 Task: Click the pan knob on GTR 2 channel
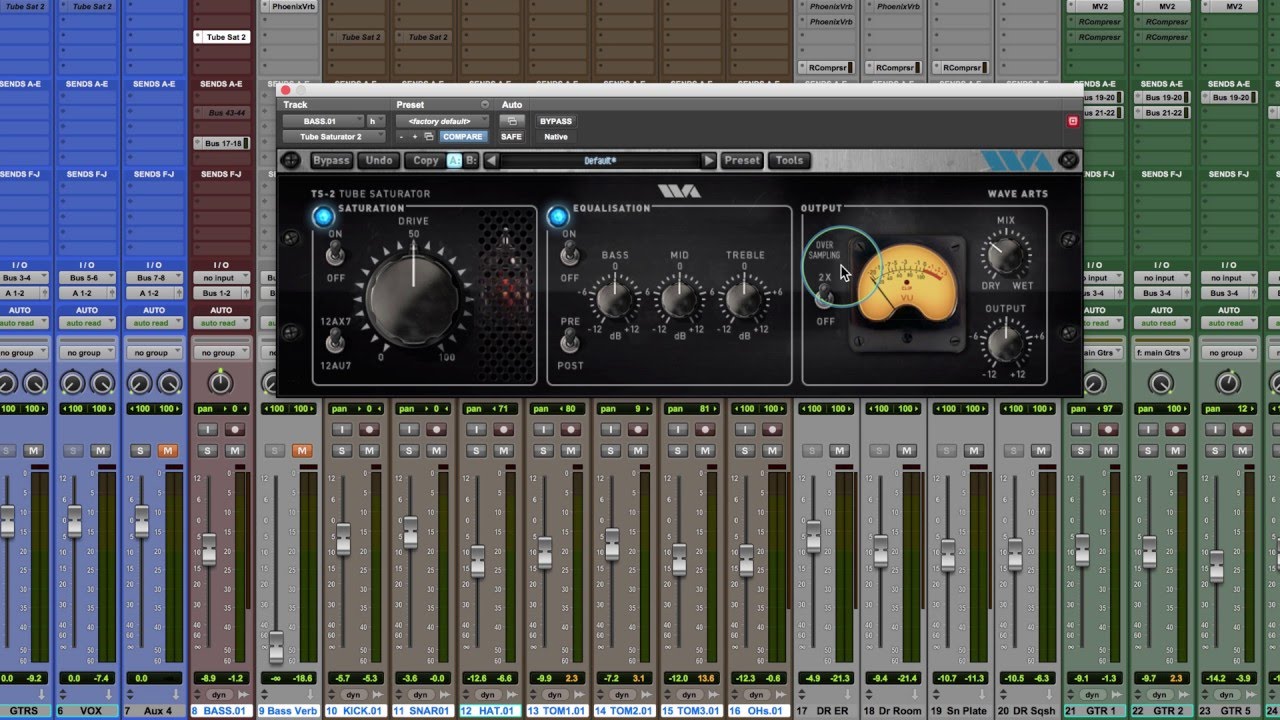coord(1161,382)
